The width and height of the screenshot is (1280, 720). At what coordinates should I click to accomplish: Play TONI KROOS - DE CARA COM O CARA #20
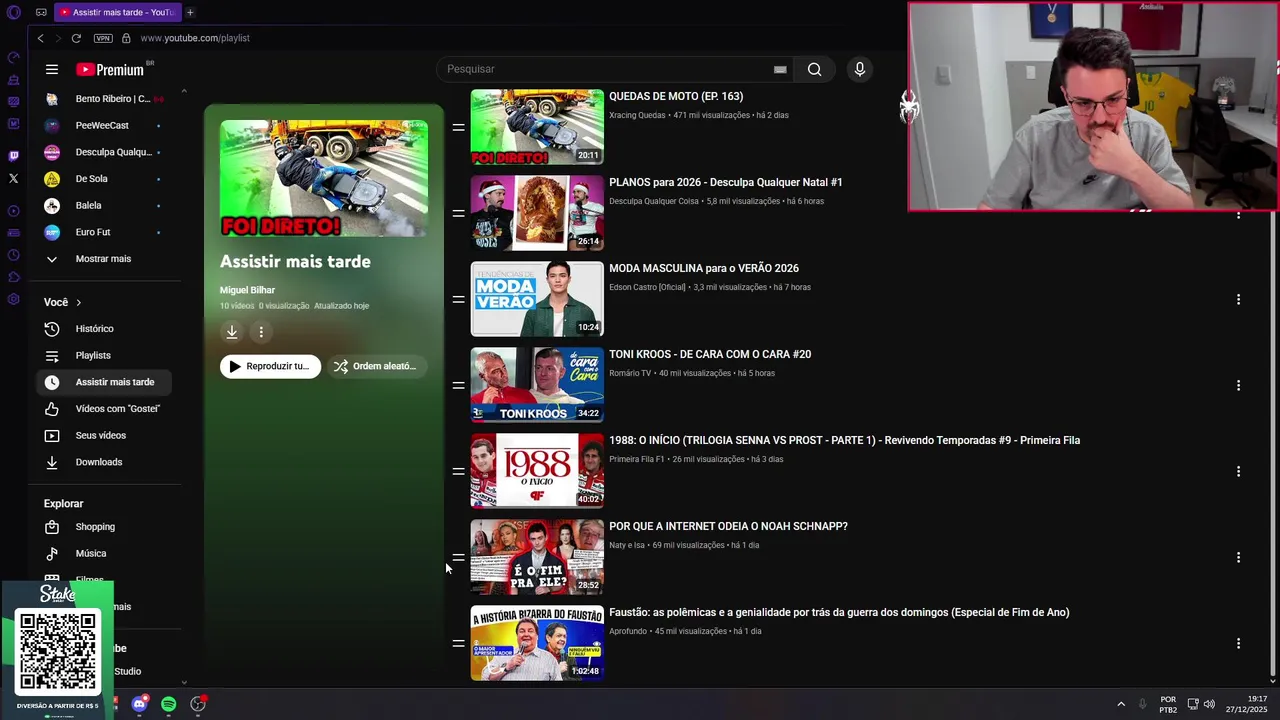point(710,354)
